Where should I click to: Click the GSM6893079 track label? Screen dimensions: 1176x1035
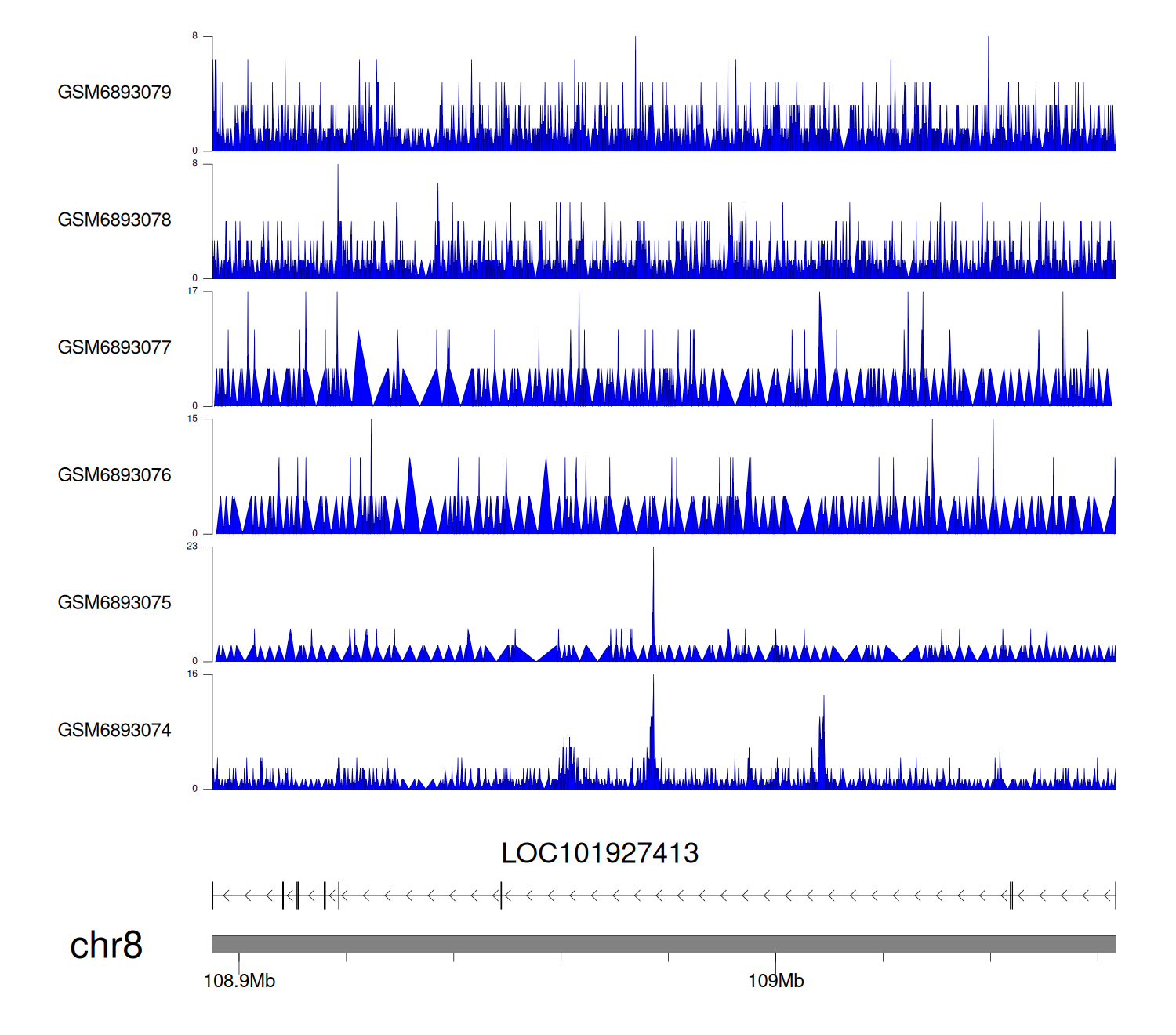pyautogui.click(x=114, y=93)
